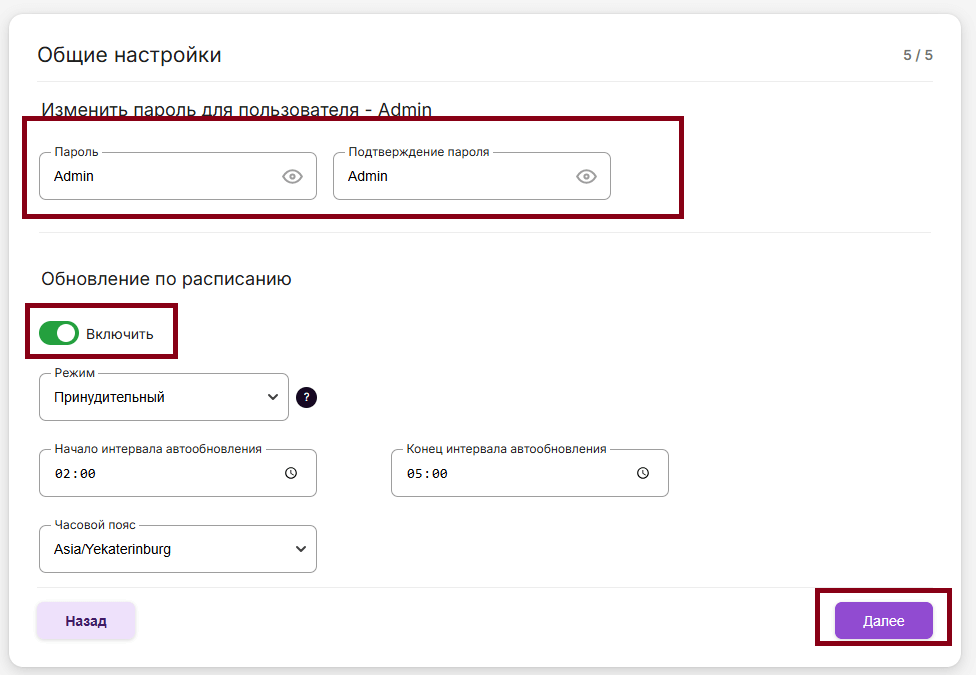
Task: Click the 5 / 5 step indicator
Action: coord(917,55)
